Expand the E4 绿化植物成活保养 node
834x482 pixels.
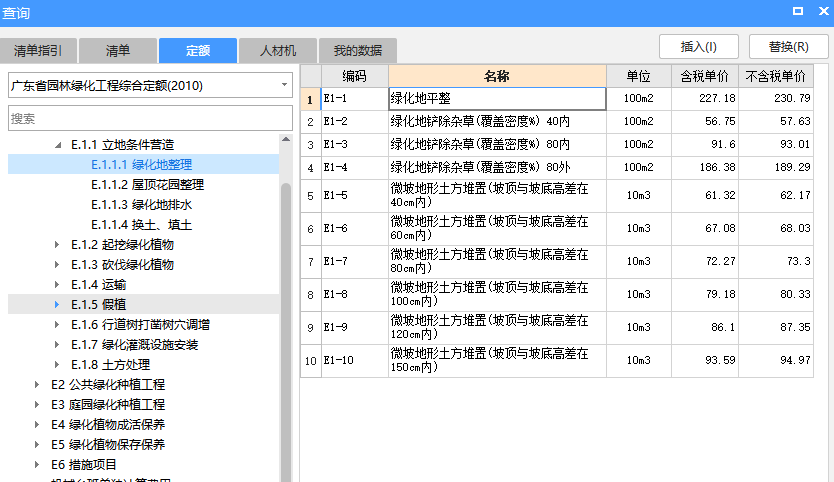click(x=37, y=425)
